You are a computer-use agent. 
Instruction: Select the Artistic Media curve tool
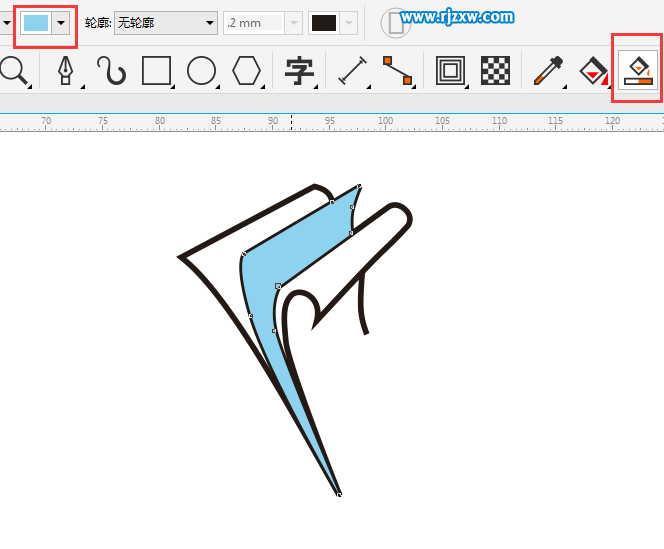112,71
